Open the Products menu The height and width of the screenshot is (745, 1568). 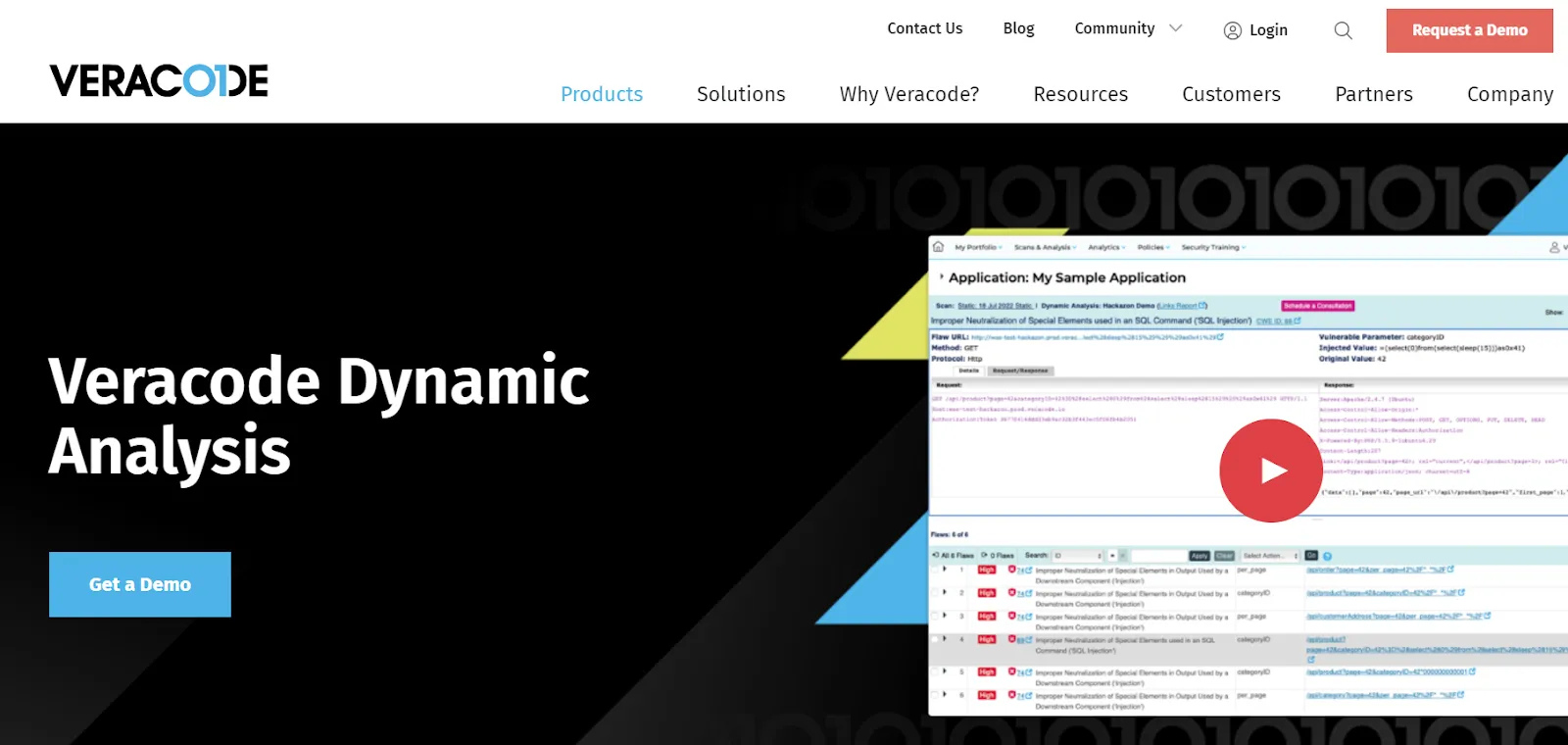[602, 94]
